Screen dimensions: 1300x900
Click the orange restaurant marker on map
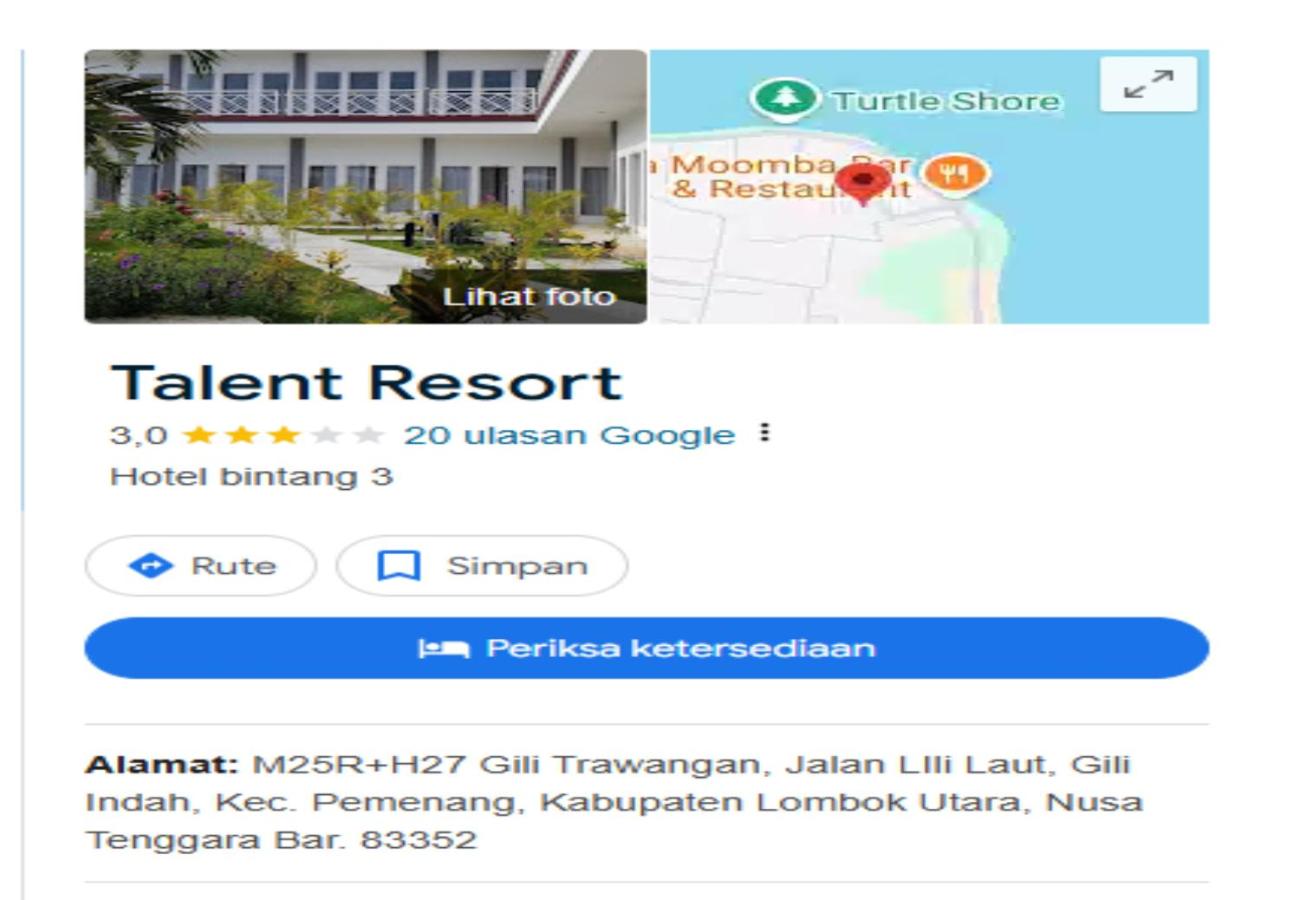tap(955, 175)
